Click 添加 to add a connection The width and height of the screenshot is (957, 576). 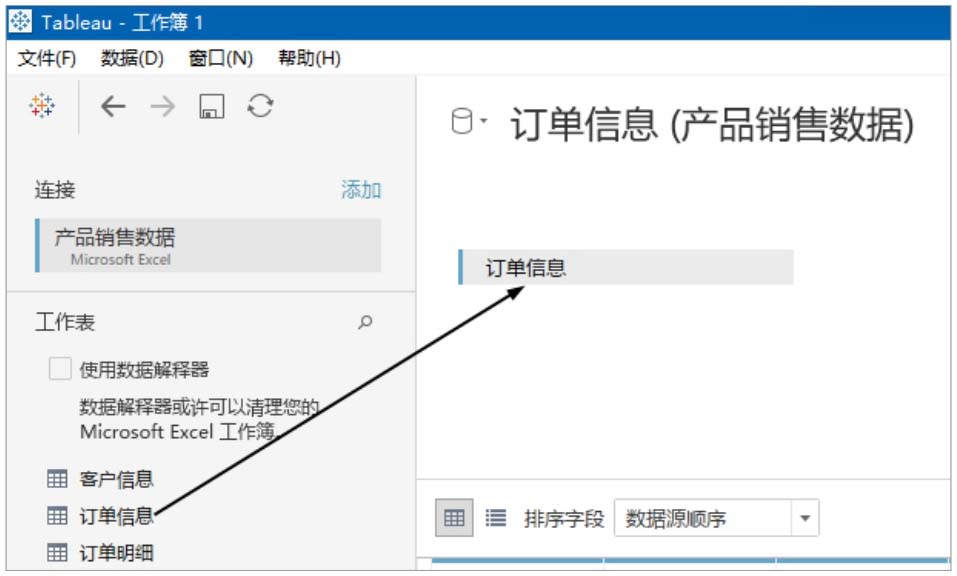point(361,190)
